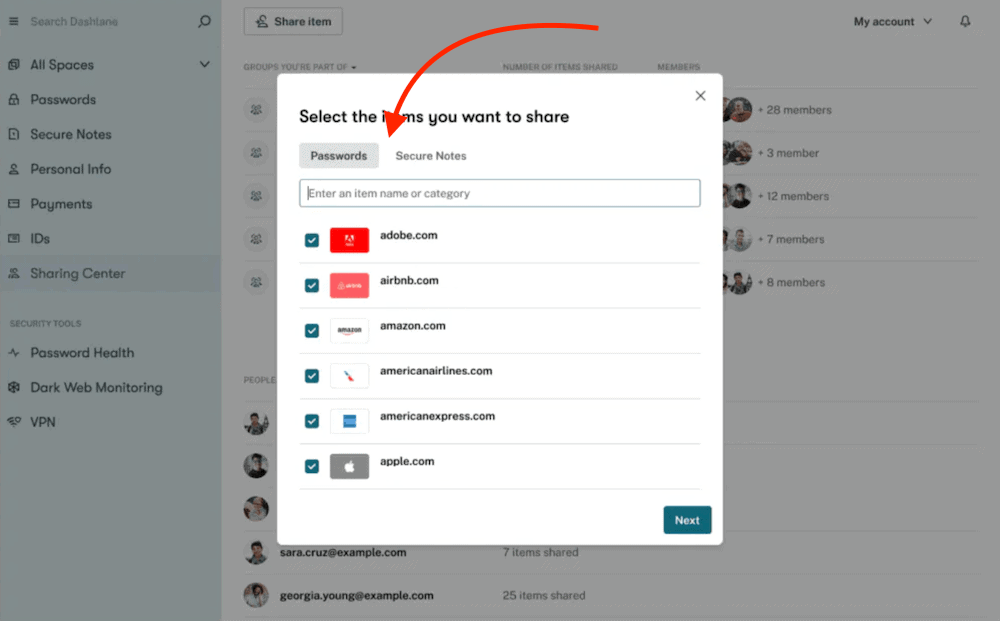Uncheck the americanairlines.com checkbox
The height and width of the screenshot is (621, 1000).
click(x=312, y=376)
